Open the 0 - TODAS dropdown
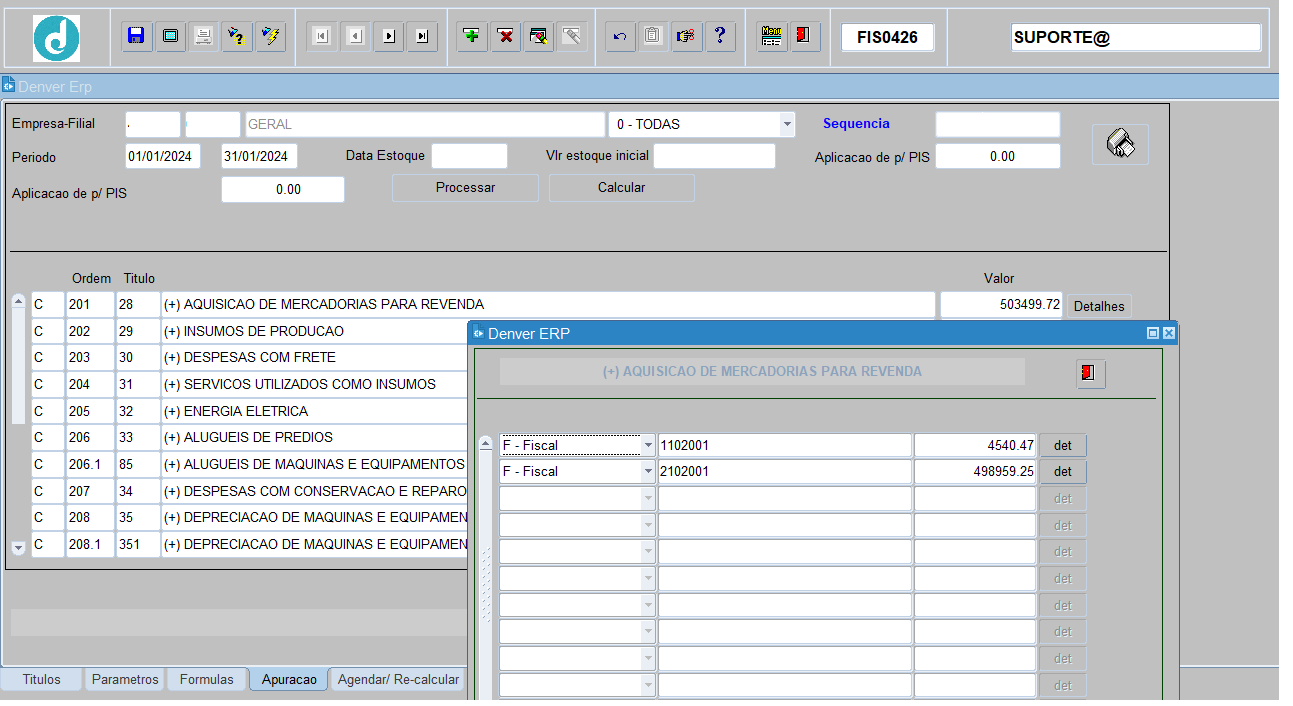1293x706 pixels. click(787, 125)
